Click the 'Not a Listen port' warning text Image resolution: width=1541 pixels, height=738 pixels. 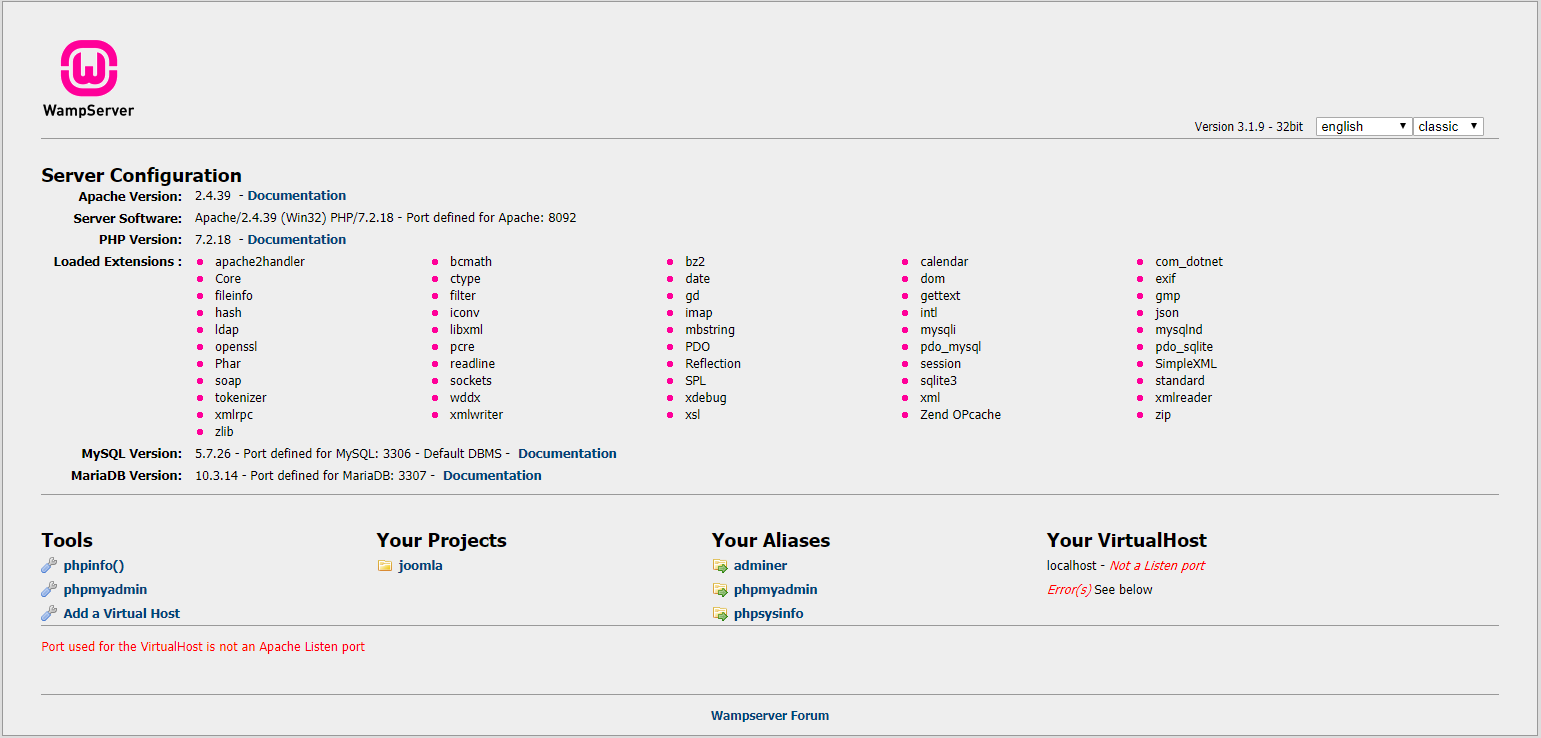coord(1157,566)
